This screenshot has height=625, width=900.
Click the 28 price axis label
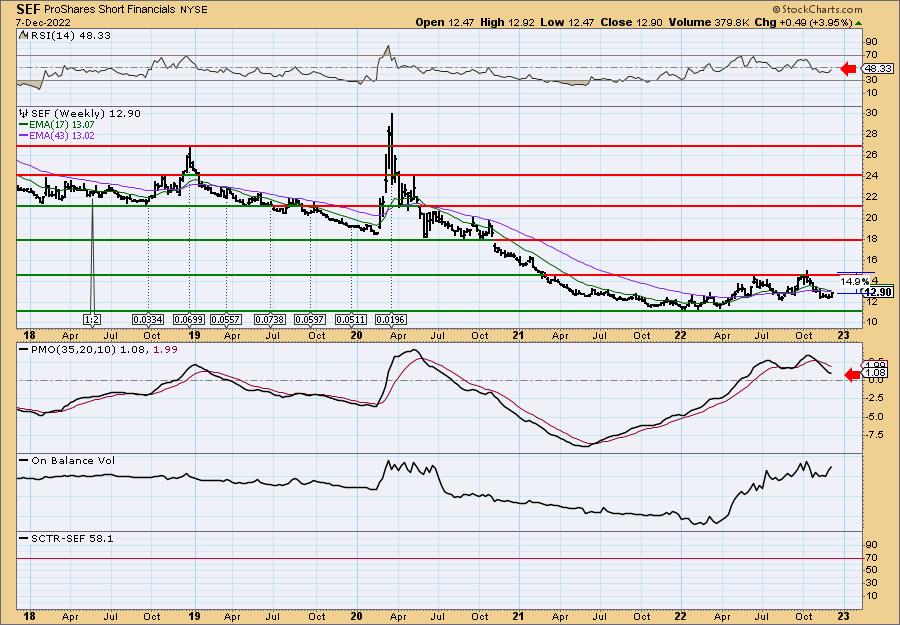tap(871, 134)
